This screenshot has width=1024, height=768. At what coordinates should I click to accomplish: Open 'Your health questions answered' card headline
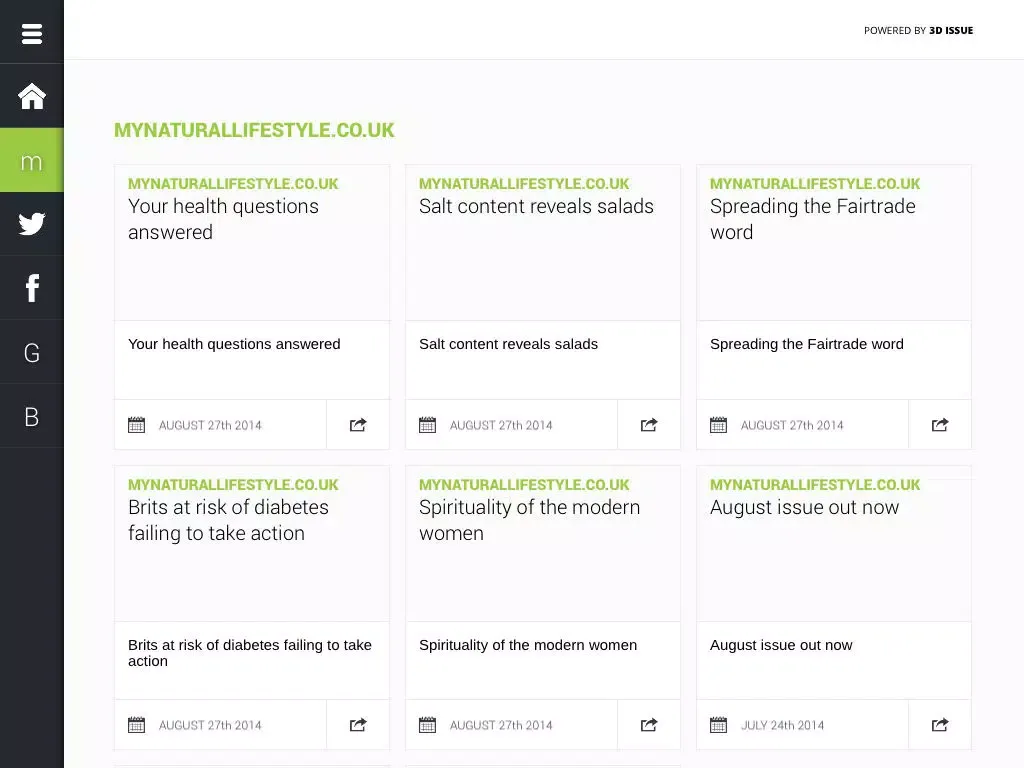[x=223, y=219]
